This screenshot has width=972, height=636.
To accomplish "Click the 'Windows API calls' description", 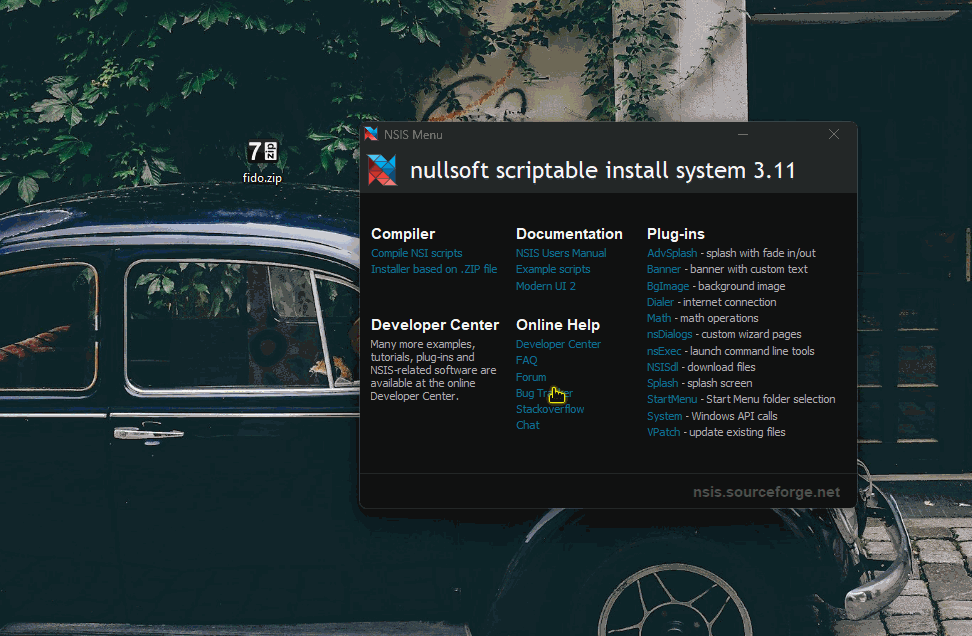I will click(734, 416).
